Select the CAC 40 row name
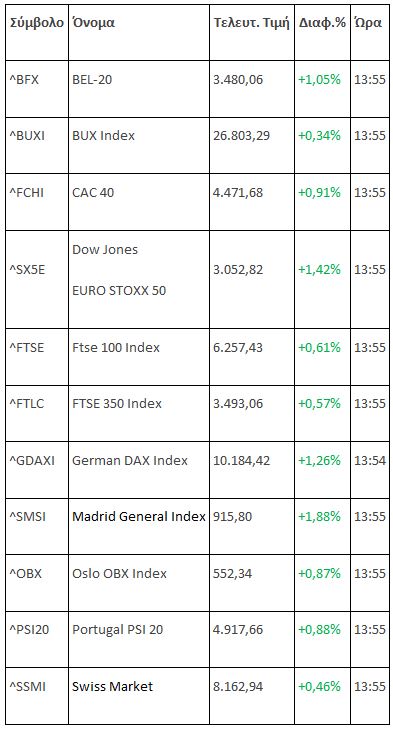This screenshot has width=393, height=730. tap(93, 192)
